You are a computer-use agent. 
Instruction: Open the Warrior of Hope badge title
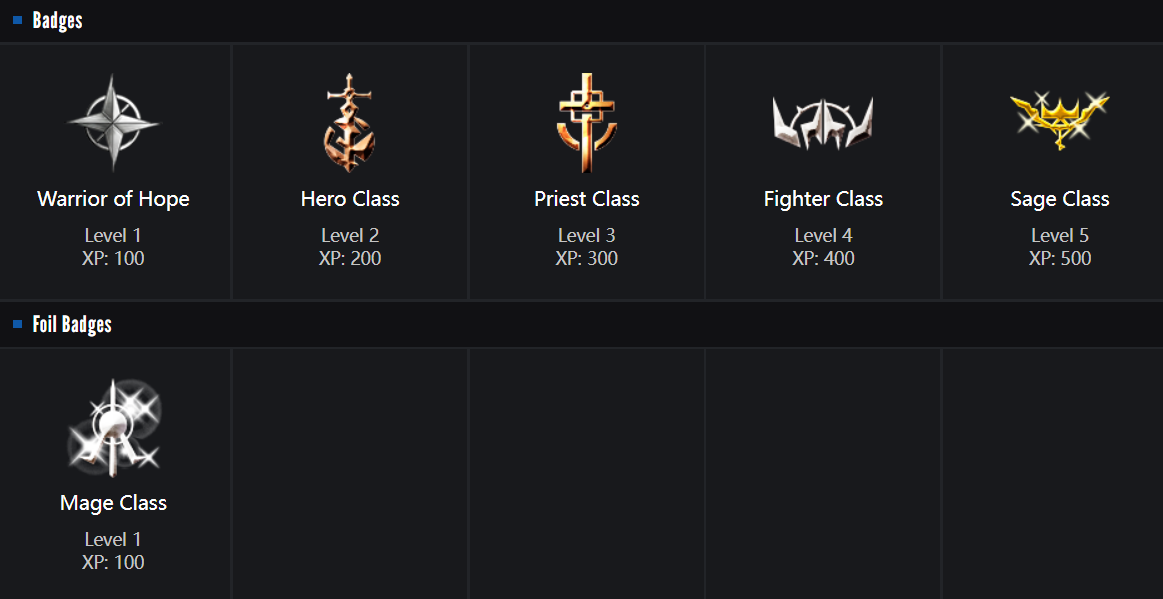tap(113, 199)
